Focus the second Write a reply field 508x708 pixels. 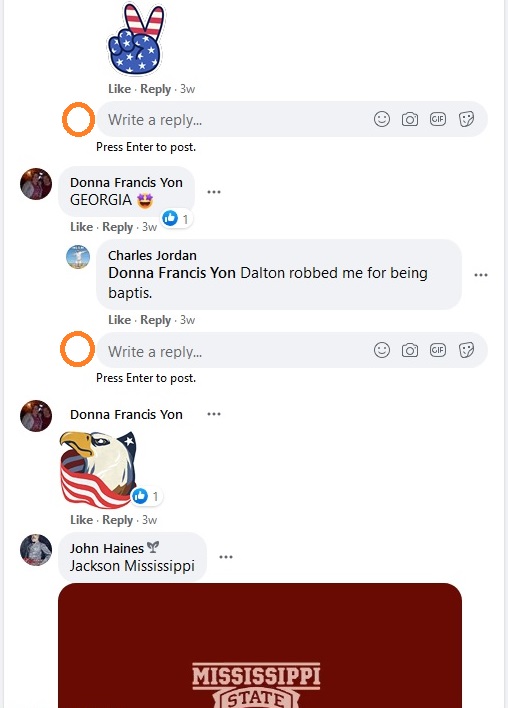292,350
